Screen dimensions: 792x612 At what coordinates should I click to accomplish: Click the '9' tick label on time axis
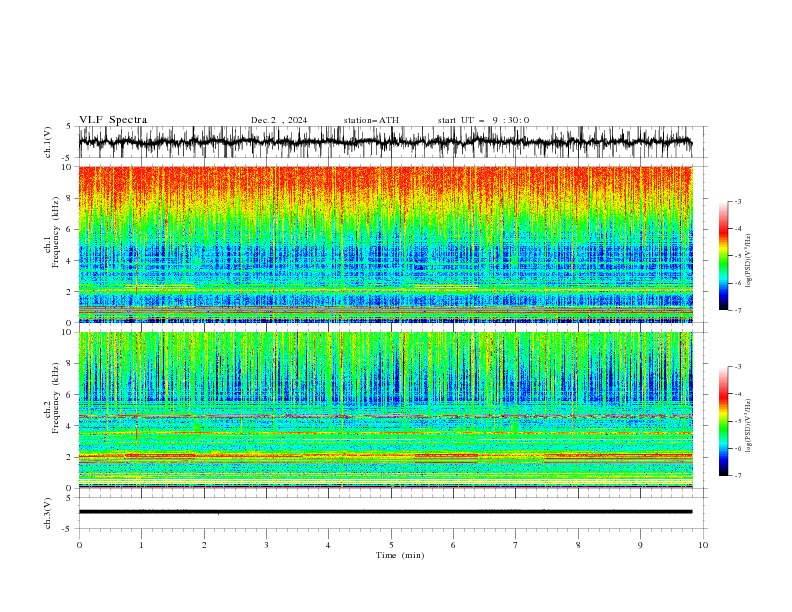click(640, 545)
